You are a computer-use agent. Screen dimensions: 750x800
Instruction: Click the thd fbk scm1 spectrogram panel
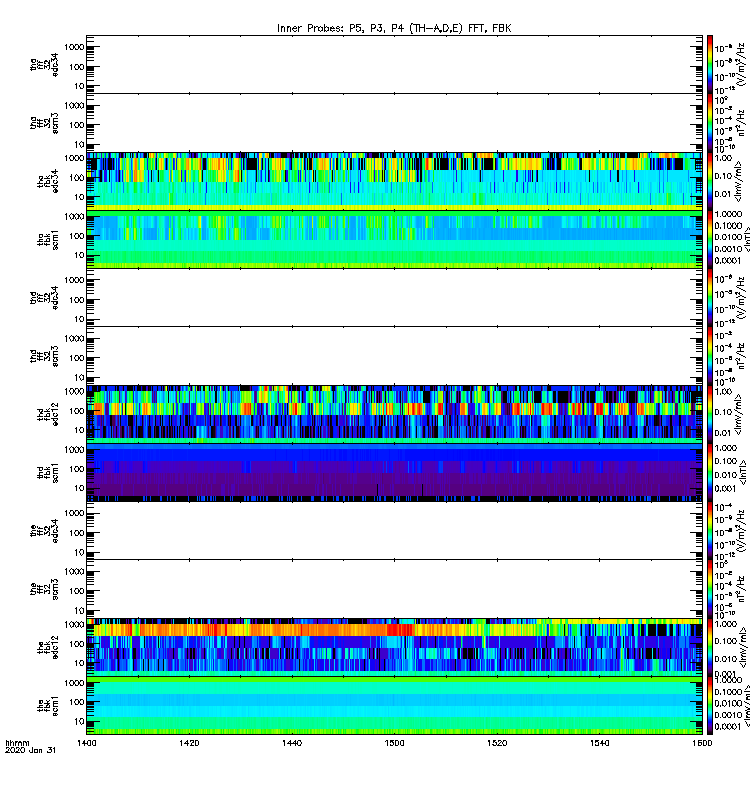pos(394,472)
